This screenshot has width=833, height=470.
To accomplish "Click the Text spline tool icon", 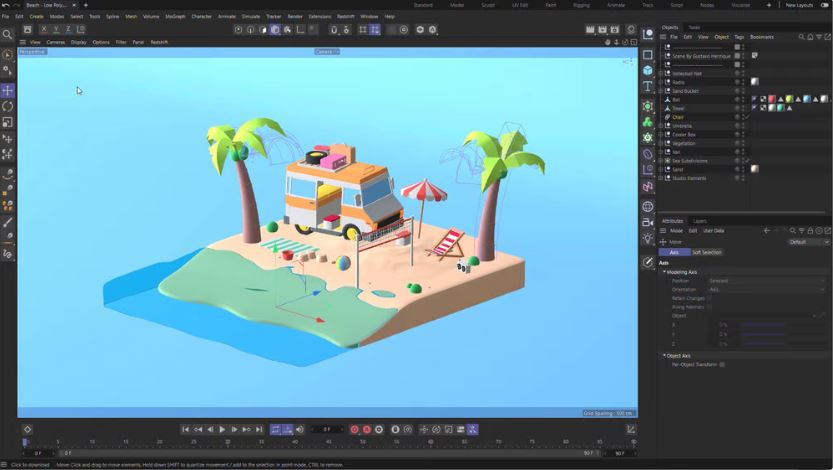I will pyautogui.click(x=648, y=88).
